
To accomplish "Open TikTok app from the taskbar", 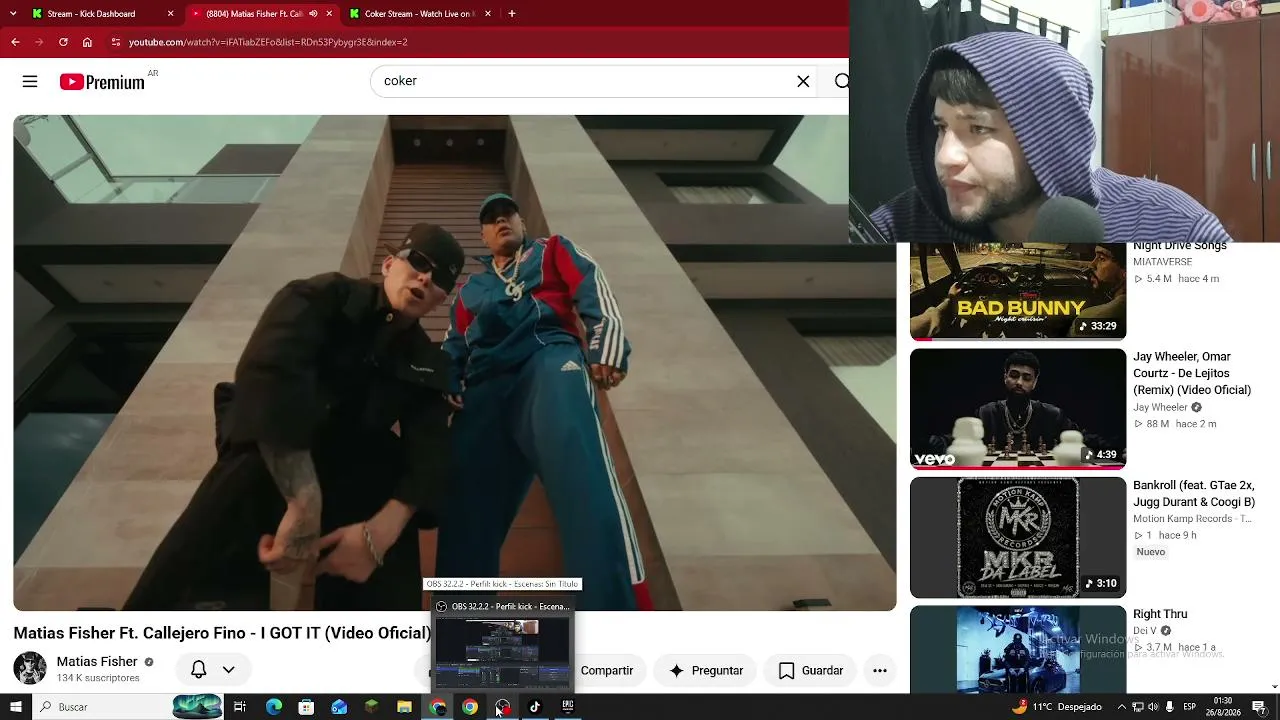I will (x=535, y=707).
